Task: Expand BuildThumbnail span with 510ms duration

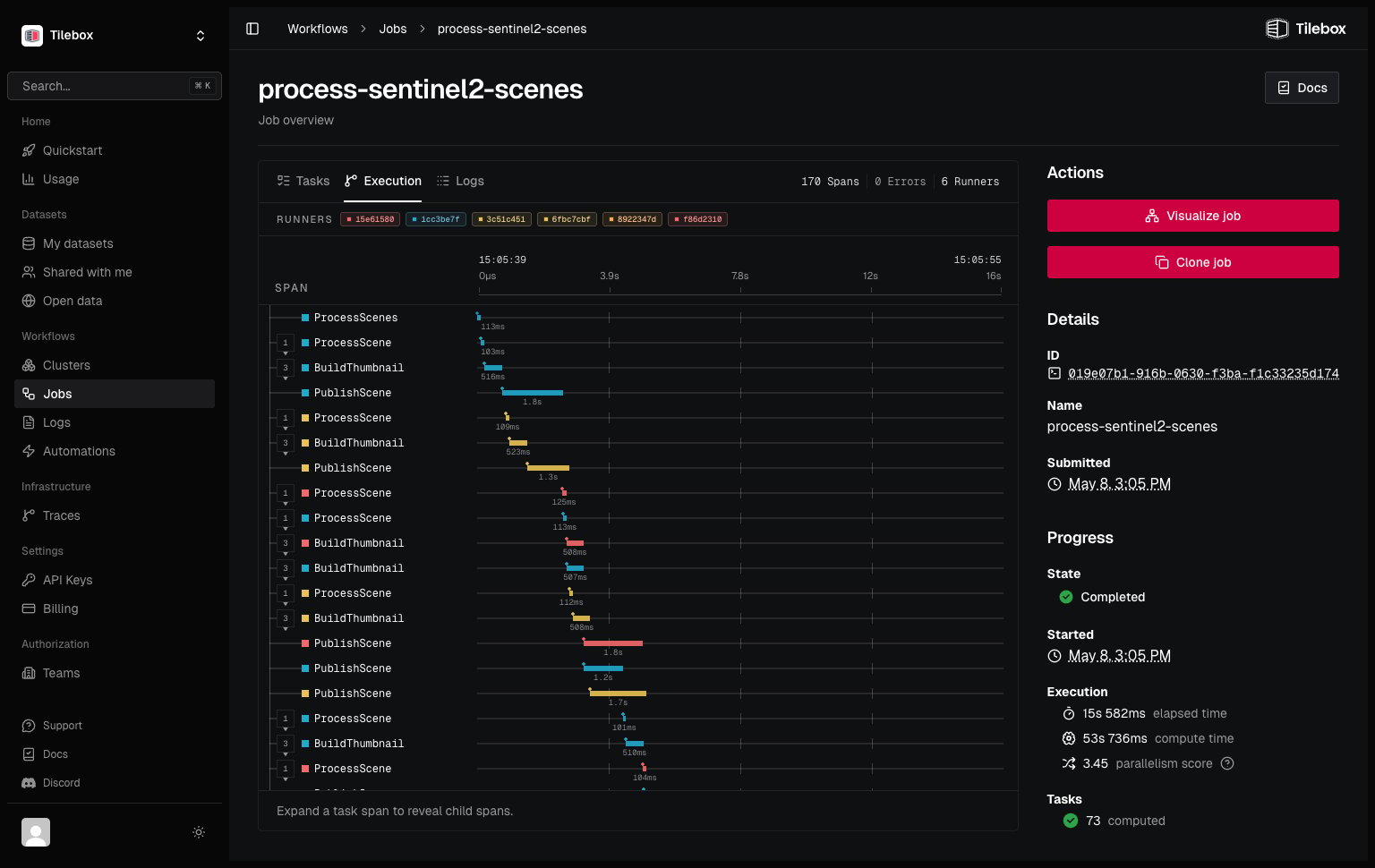Action: 285,744
